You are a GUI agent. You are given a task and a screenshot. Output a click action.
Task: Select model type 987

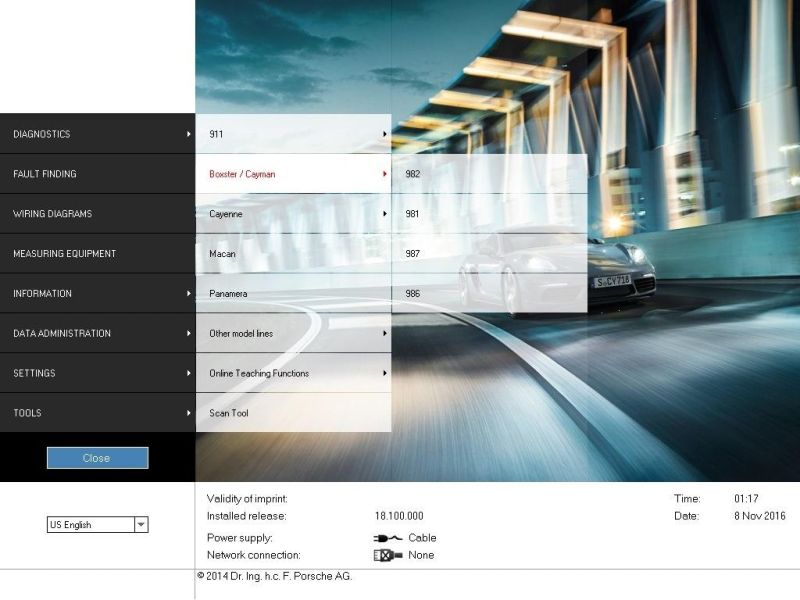489,253
